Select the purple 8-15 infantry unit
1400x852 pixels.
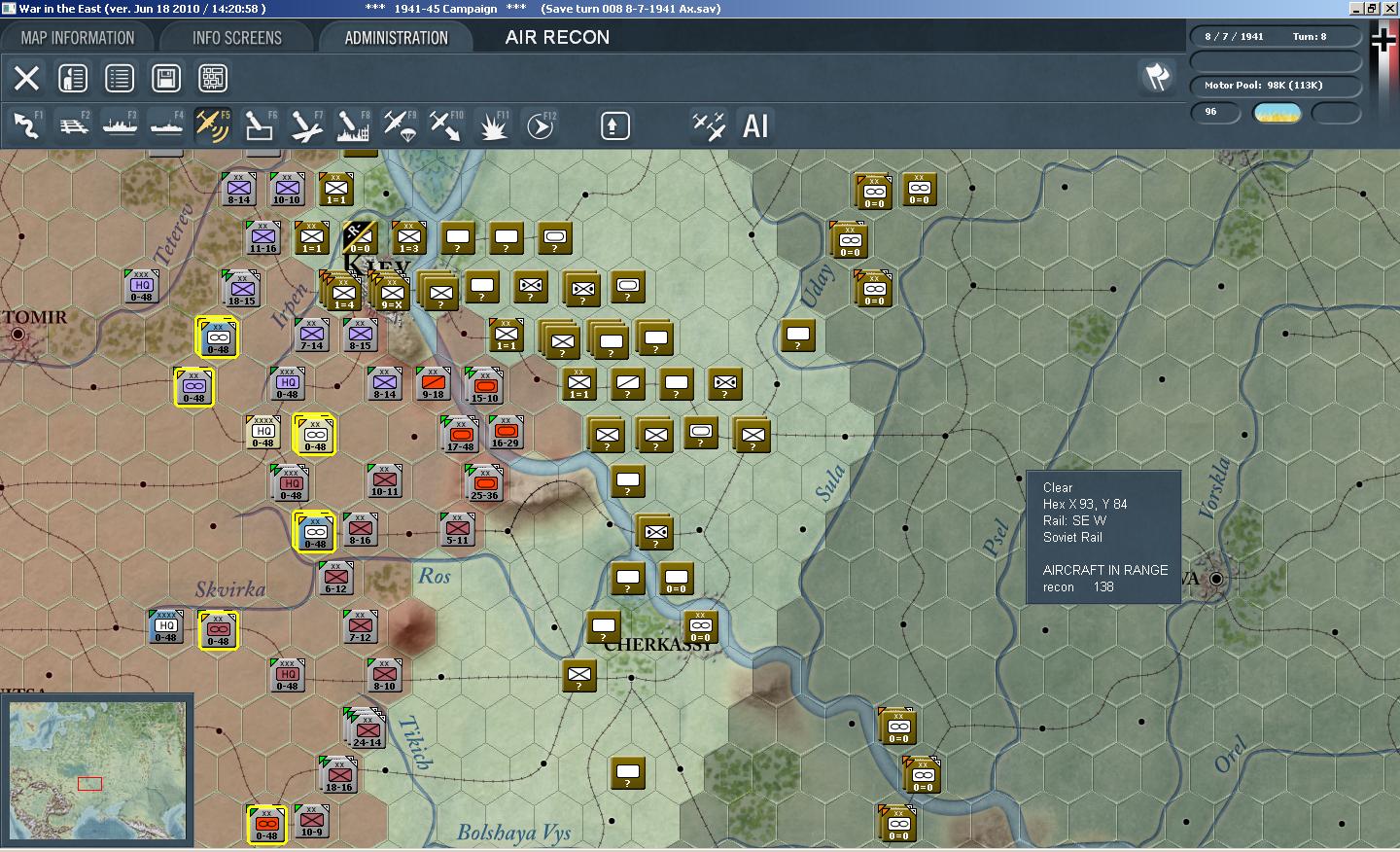pyautogui.click(x=360, y=335)
